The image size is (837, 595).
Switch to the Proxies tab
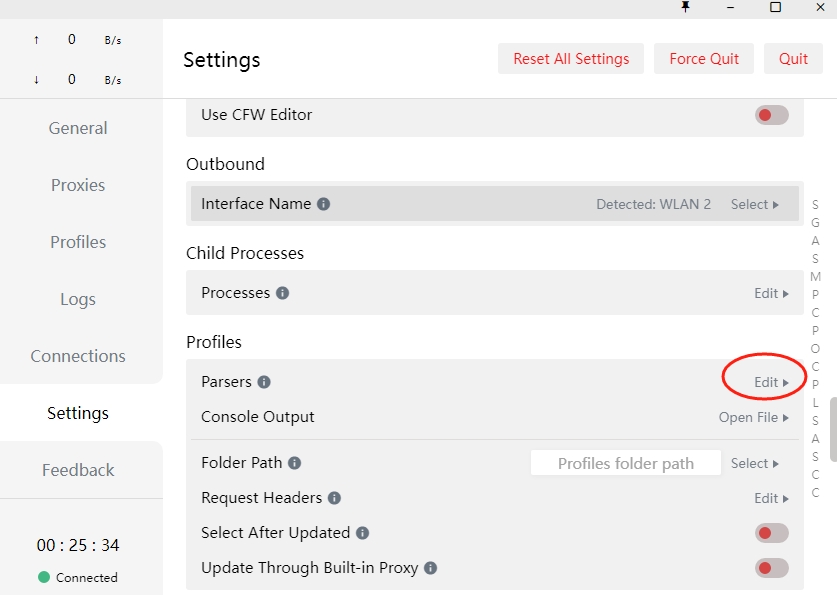[x=78, y=185]
